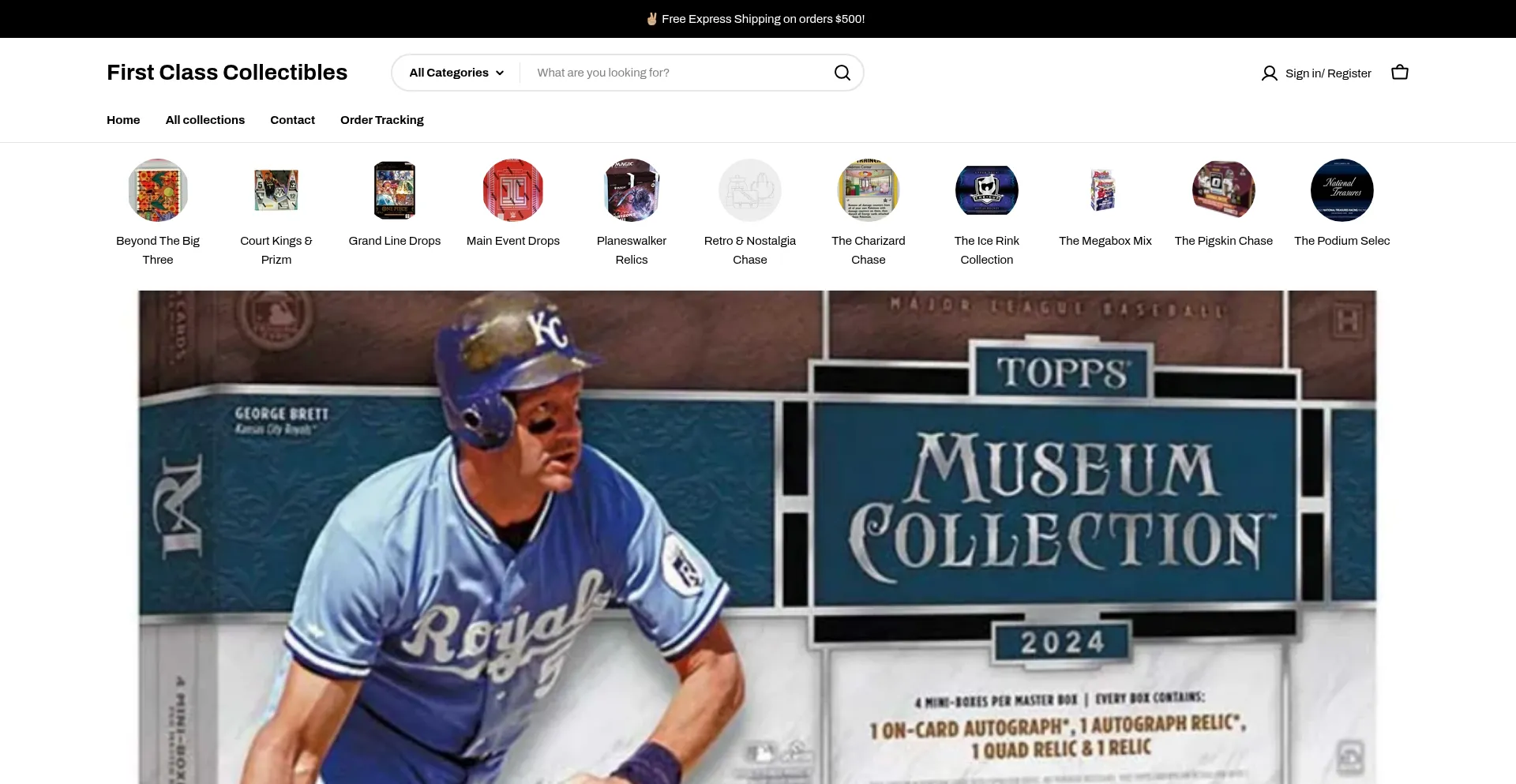Click the Main Event Drops label

513,241
